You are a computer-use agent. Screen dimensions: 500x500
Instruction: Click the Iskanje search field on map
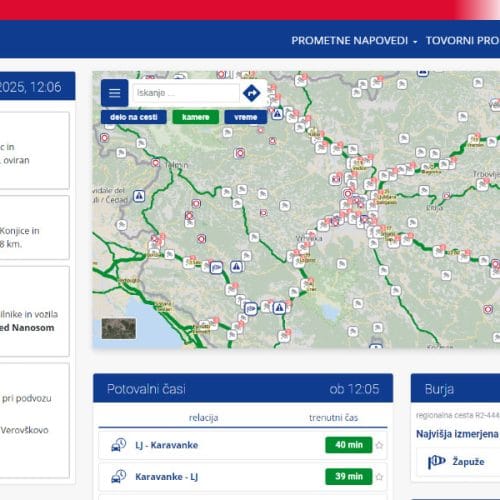point(186,93)
